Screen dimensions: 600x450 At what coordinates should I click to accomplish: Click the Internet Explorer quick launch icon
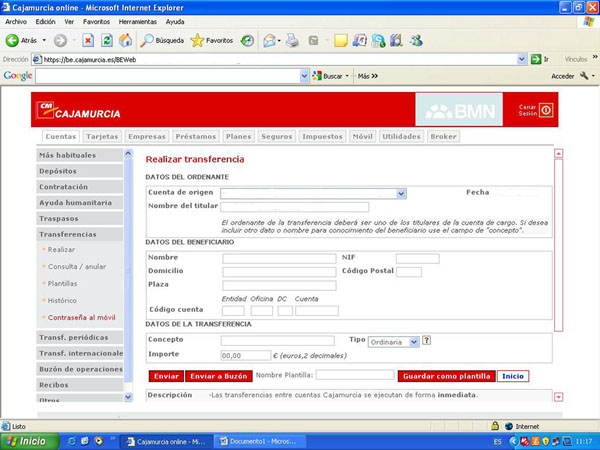coord(72,441)
